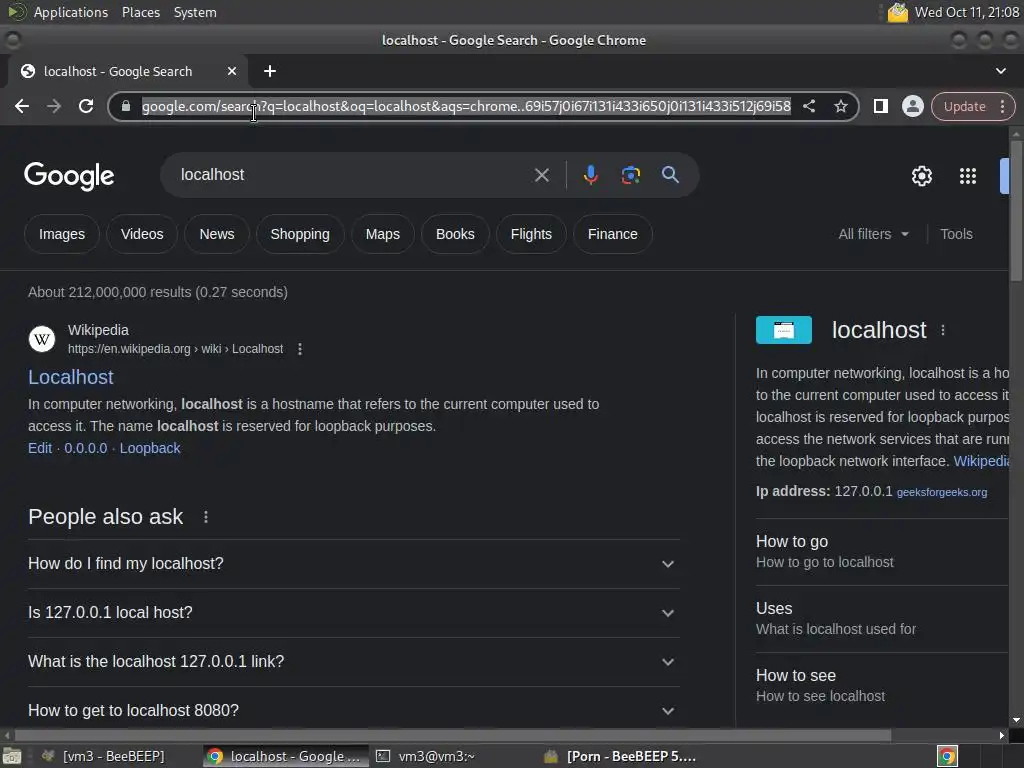This screenshot has width=1024, height=768.
Task: Expand 'What is the localhost 127.0.0.1 link?'
Action: click(353, 662)
